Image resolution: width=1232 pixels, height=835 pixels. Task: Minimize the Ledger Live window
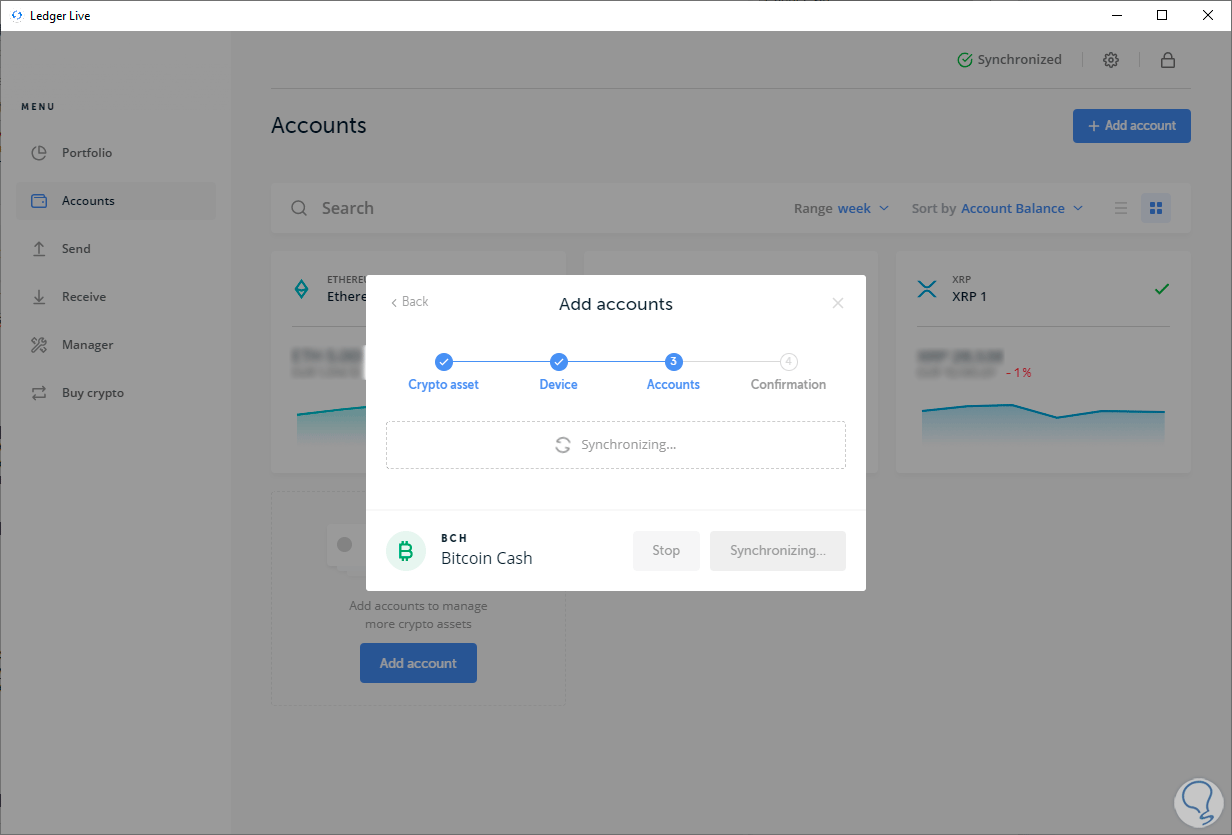[x=1116, y=15]
